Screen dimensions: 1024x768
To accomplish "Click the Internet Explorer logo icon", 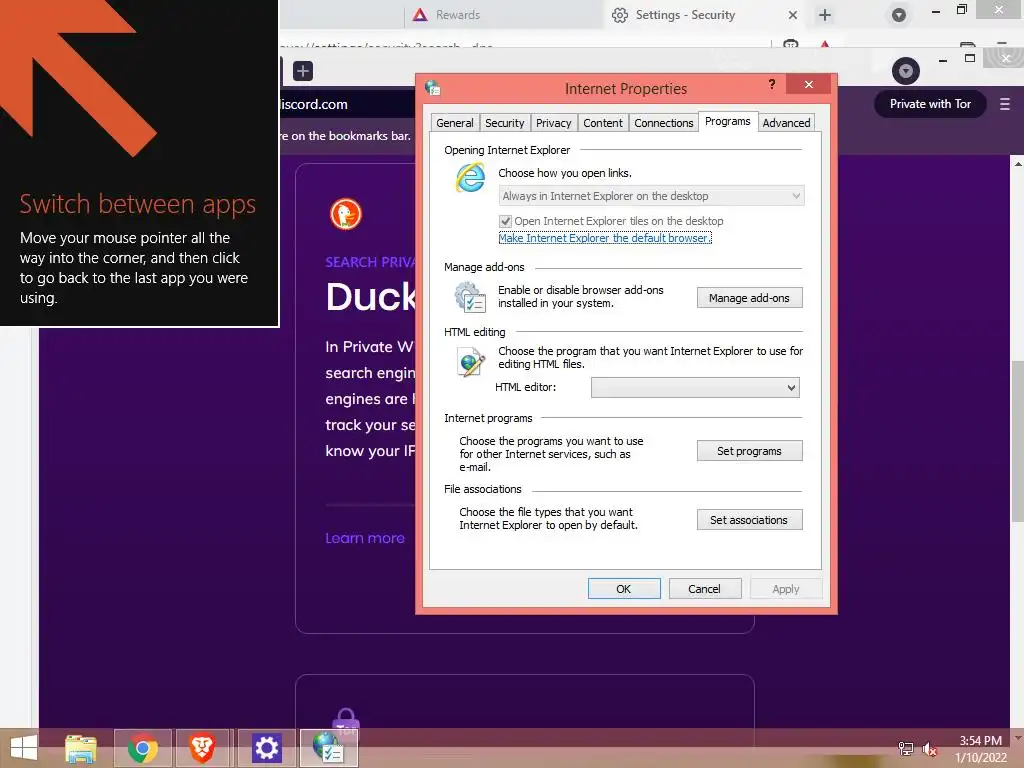I will [x=470, y=178].
